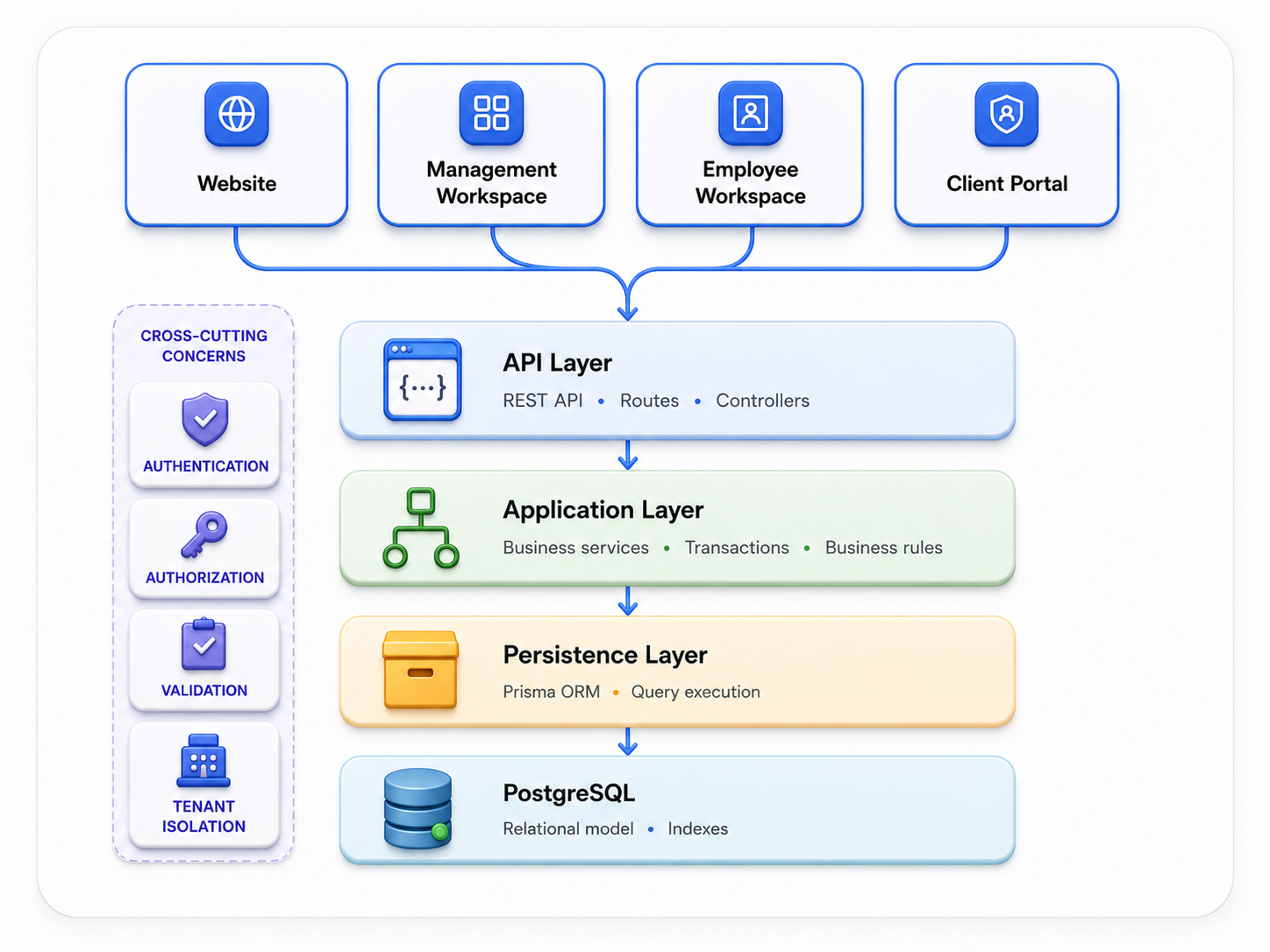Click the PostgreSQL database cylinder icon

[x=418, y=809]
